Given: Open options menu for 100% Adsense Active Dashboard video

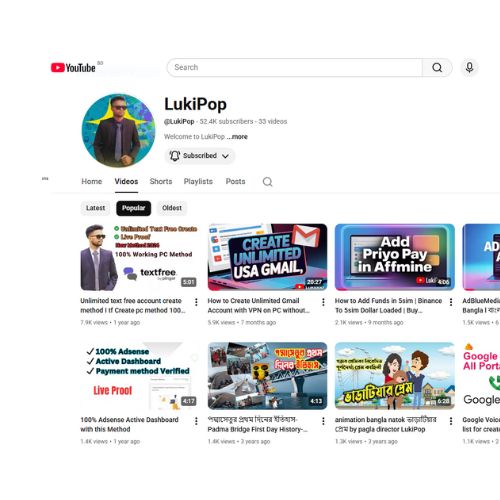Looking at the screenshot, I should (x=196, y=421).
